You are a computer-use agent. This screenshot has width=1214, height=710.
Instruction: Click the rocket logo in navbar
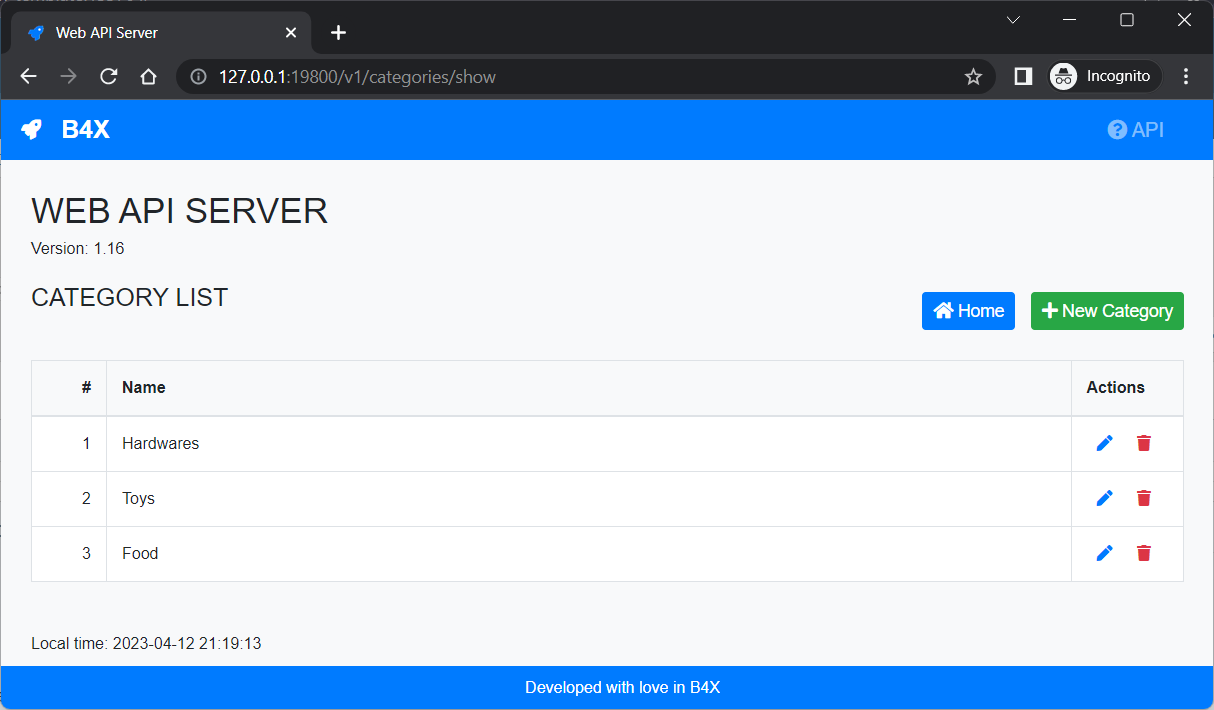click(x=32, y=130)
